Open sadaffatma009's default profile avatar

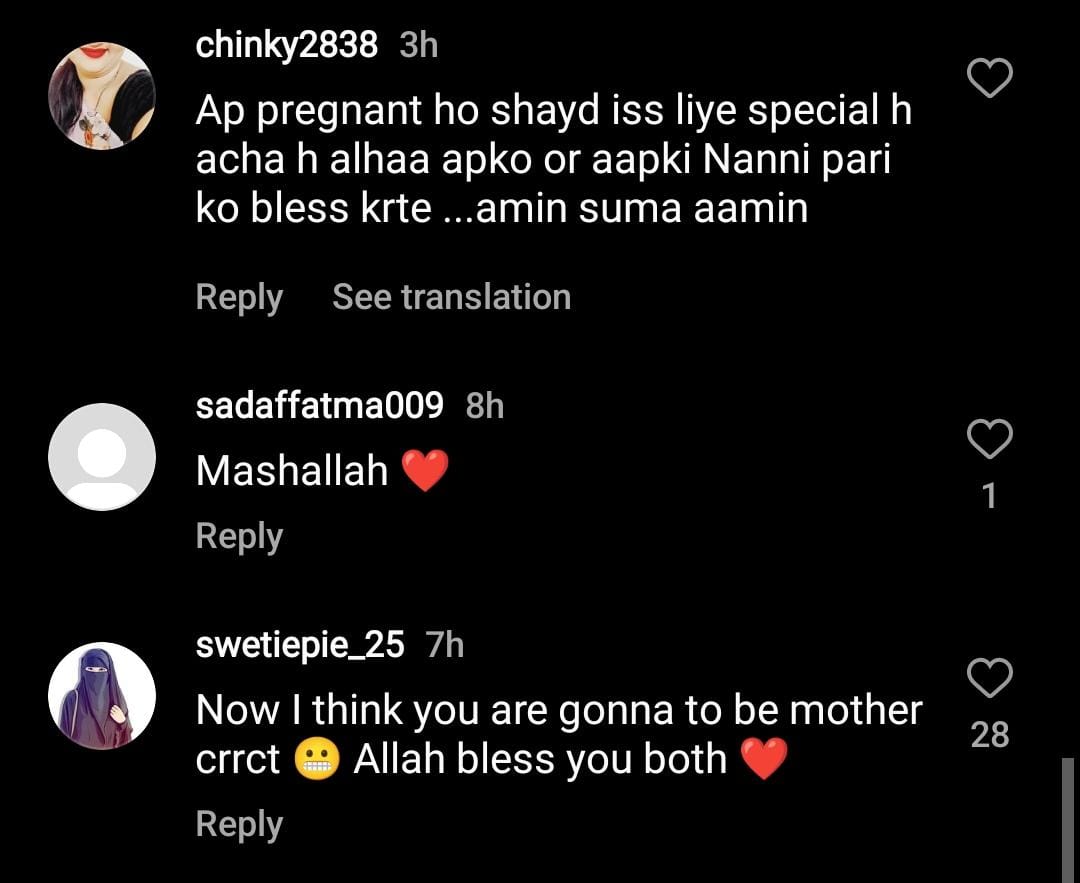click(102, 456)
